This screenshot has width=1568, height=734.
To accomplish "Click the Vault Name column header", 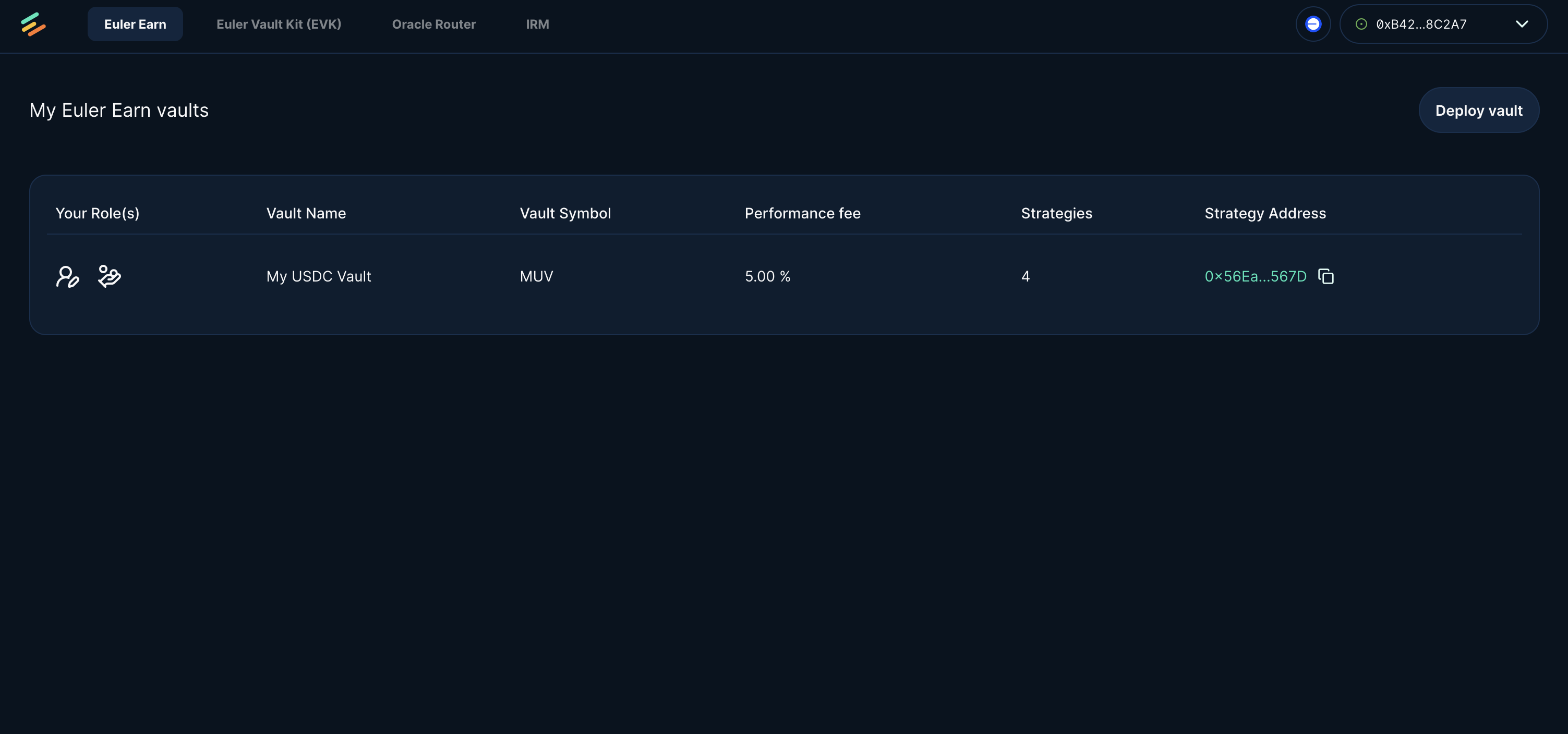I will pyautogui.click(x=306, y=213).
